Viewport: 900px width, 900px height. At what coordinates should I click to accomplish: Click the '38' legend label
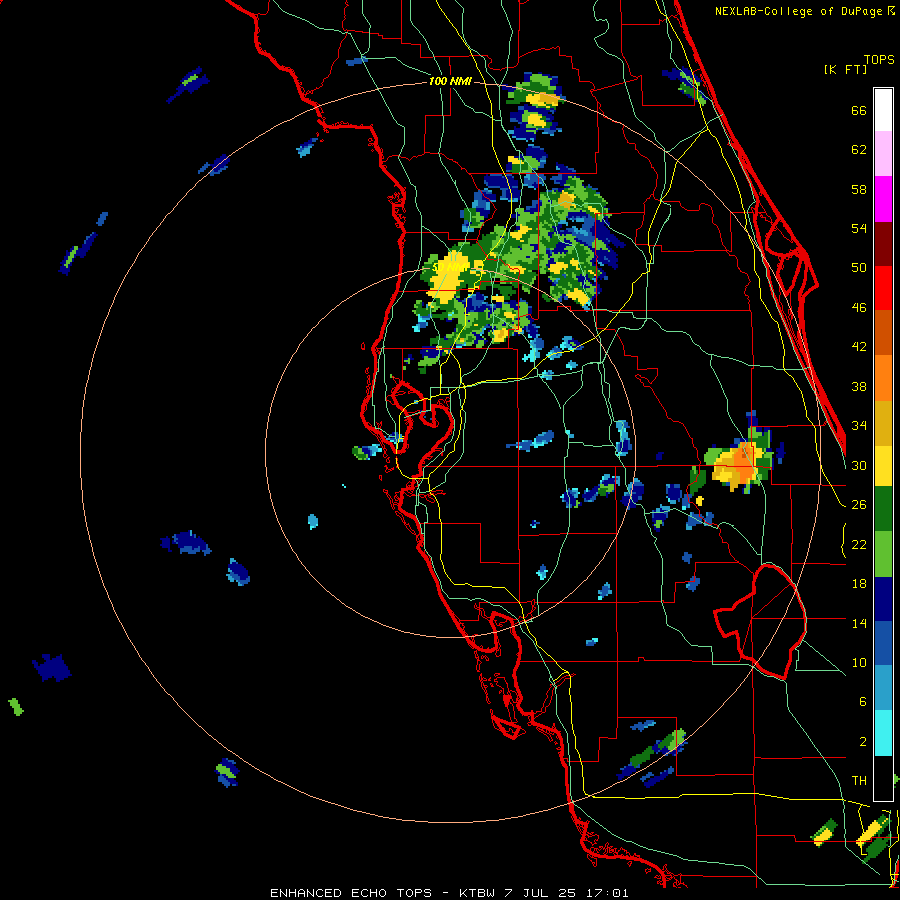tap(859, 386)
